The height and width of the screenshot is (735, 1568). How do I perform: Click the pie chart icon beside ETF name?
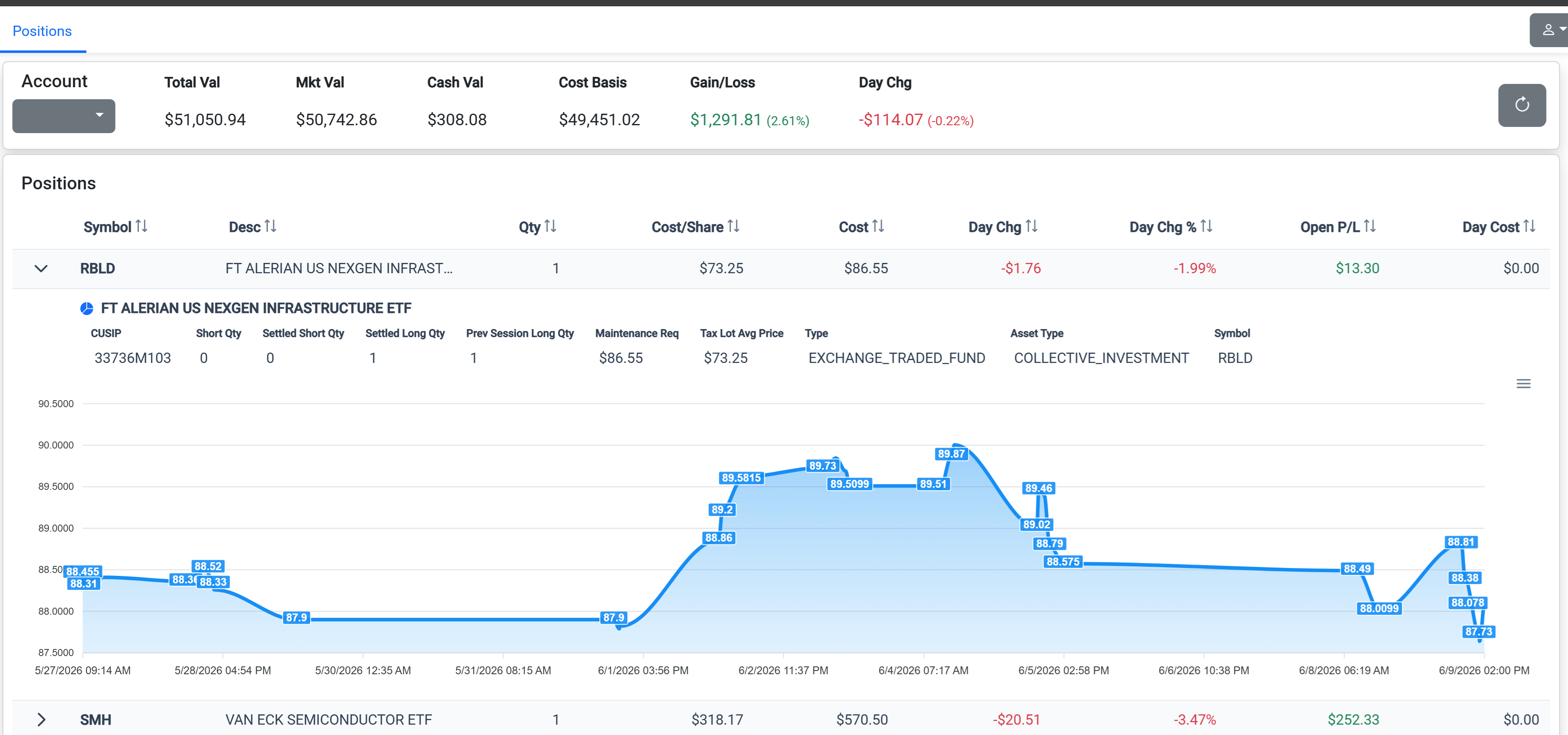coord(87,308)
